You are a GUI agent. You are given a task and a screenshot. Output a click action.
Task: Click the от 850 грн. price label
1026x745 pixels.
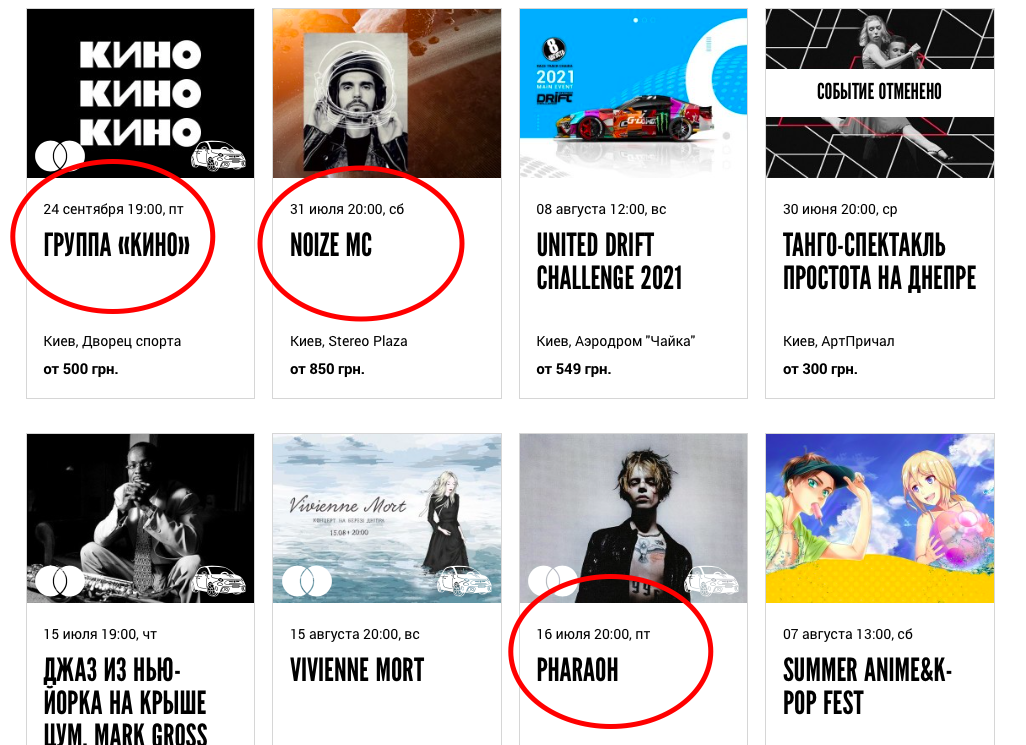327,370
